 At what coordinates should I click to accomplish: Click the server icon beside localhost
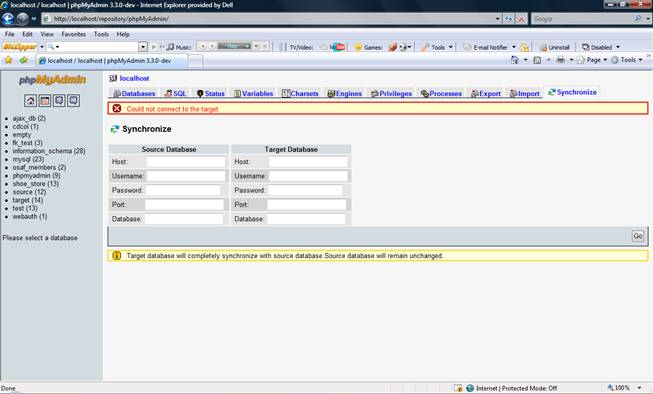pyautogui.click(x=113, y=78)
